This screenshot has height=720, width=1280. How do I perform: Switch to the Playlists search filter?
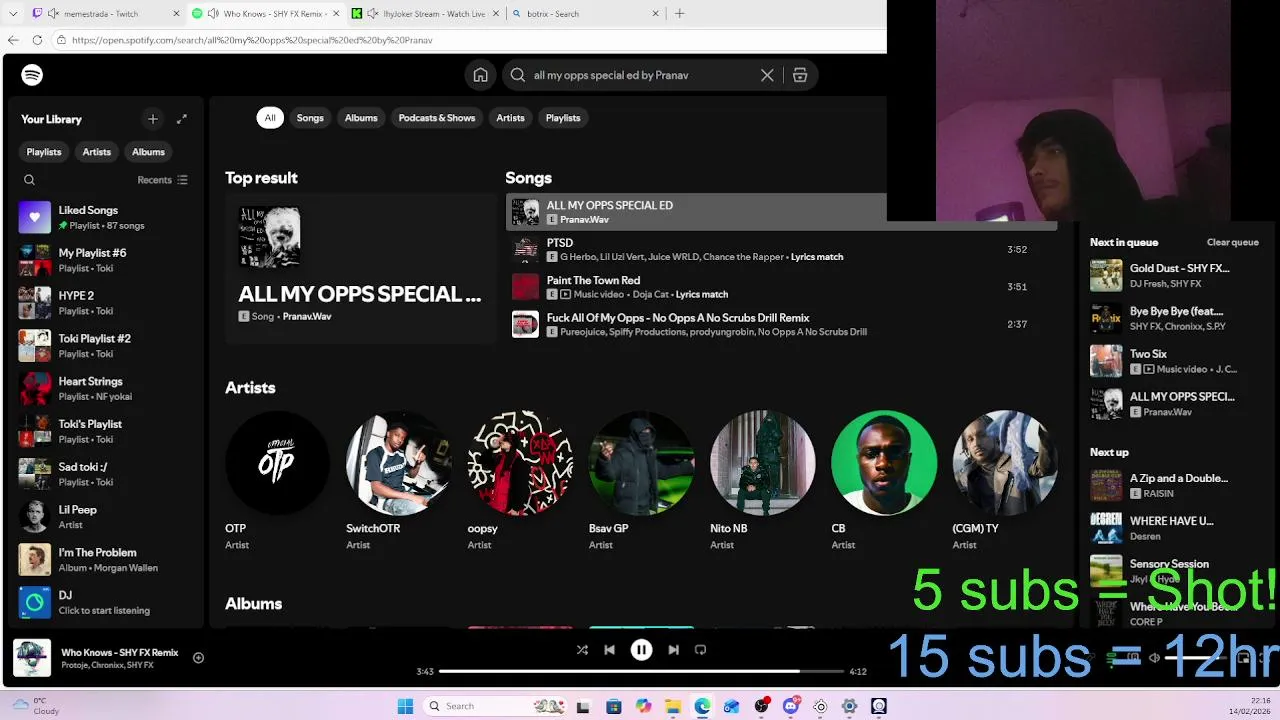pyautogui.click(x=563, y=118)
